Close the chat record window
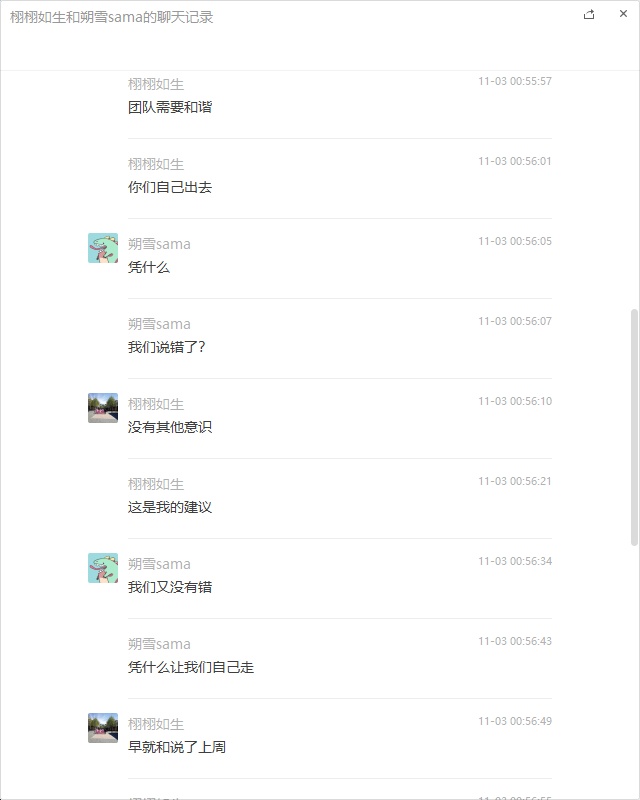Viewport: 640px width, 800px height. [x=623, y=14]
